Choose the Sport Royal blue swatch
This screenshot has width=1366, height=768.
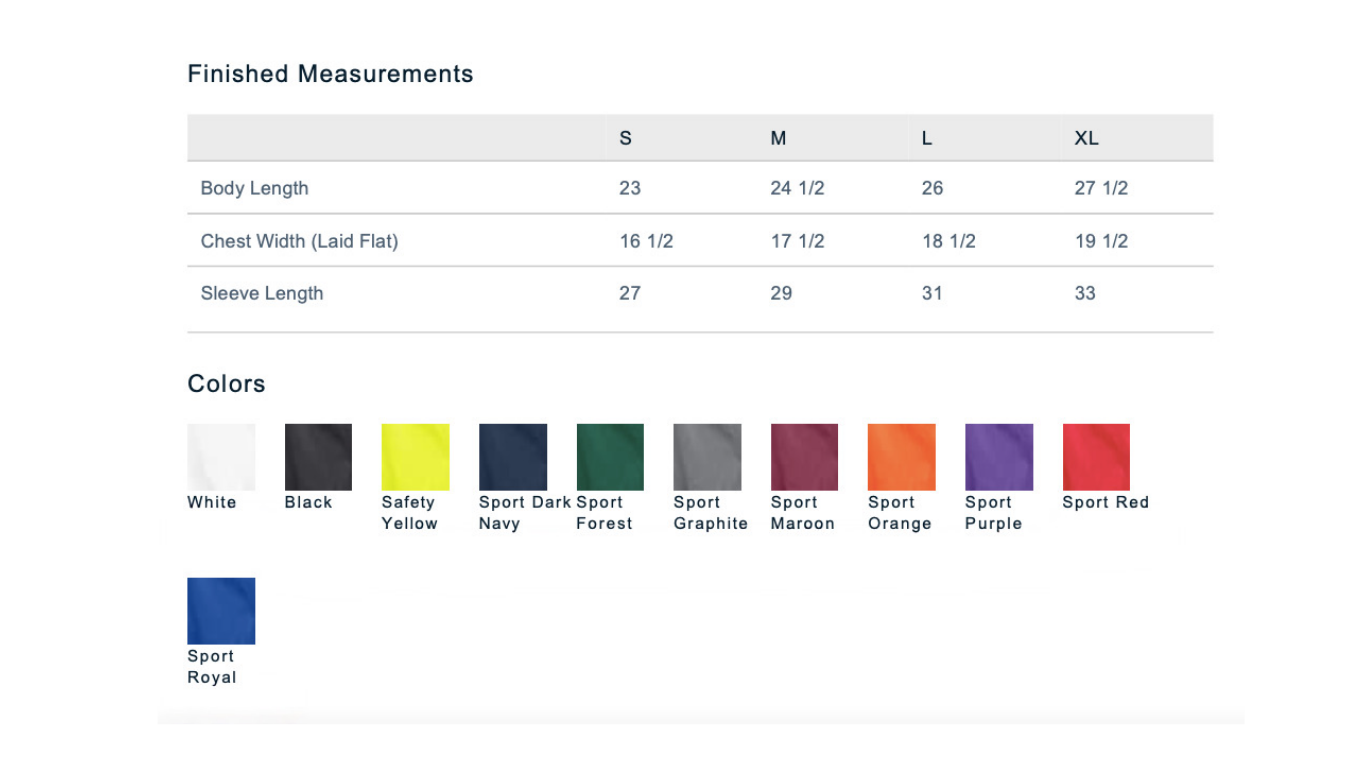coord(221,611)
